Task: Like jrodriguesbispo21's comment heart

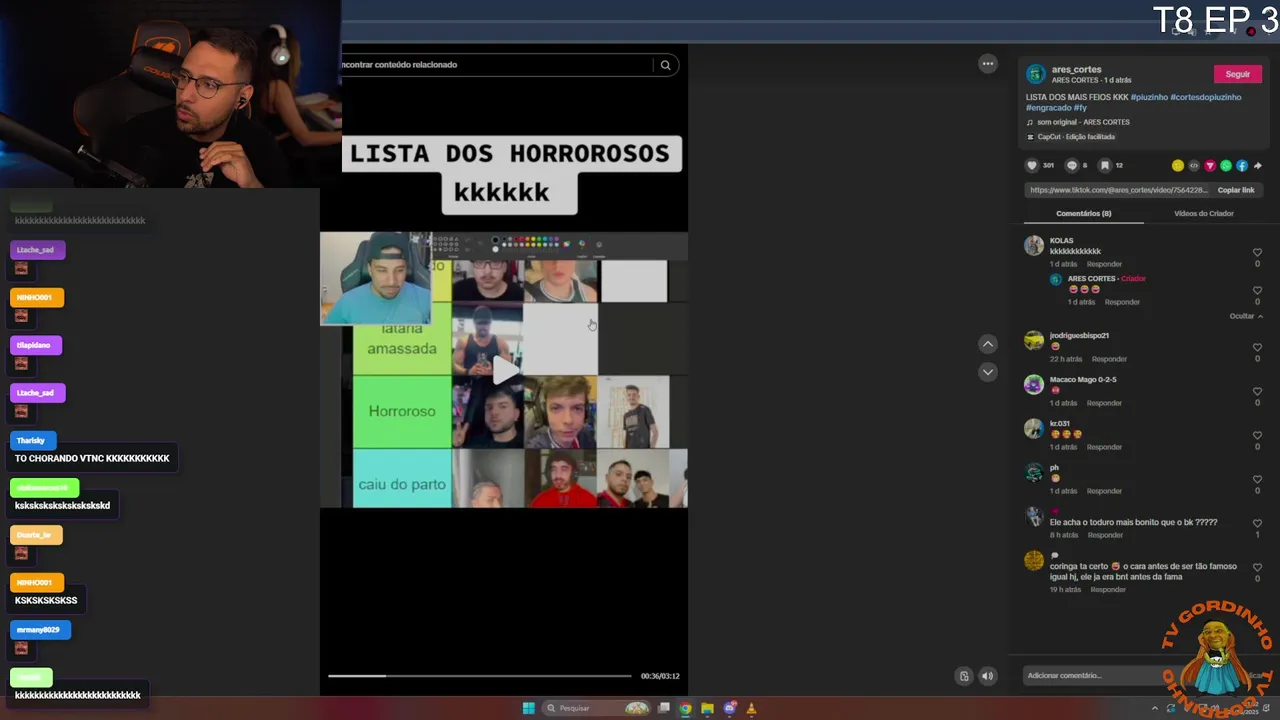Action: point(1257,347)
